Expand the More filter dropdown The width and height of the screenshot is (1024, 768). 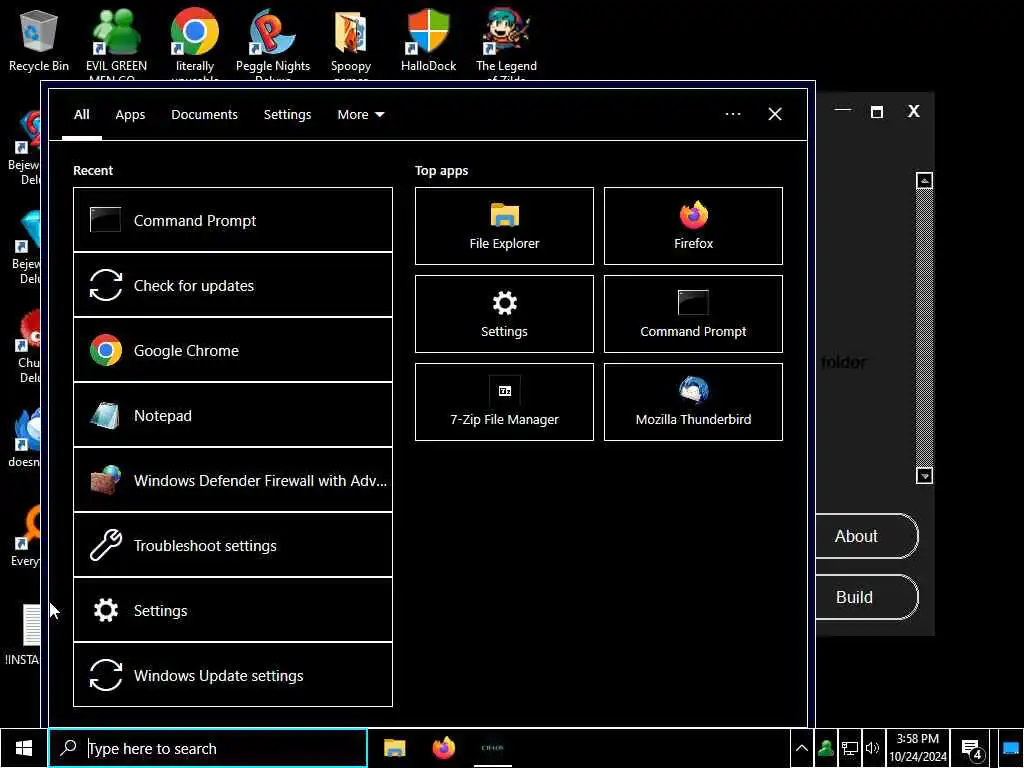[360, 114]
